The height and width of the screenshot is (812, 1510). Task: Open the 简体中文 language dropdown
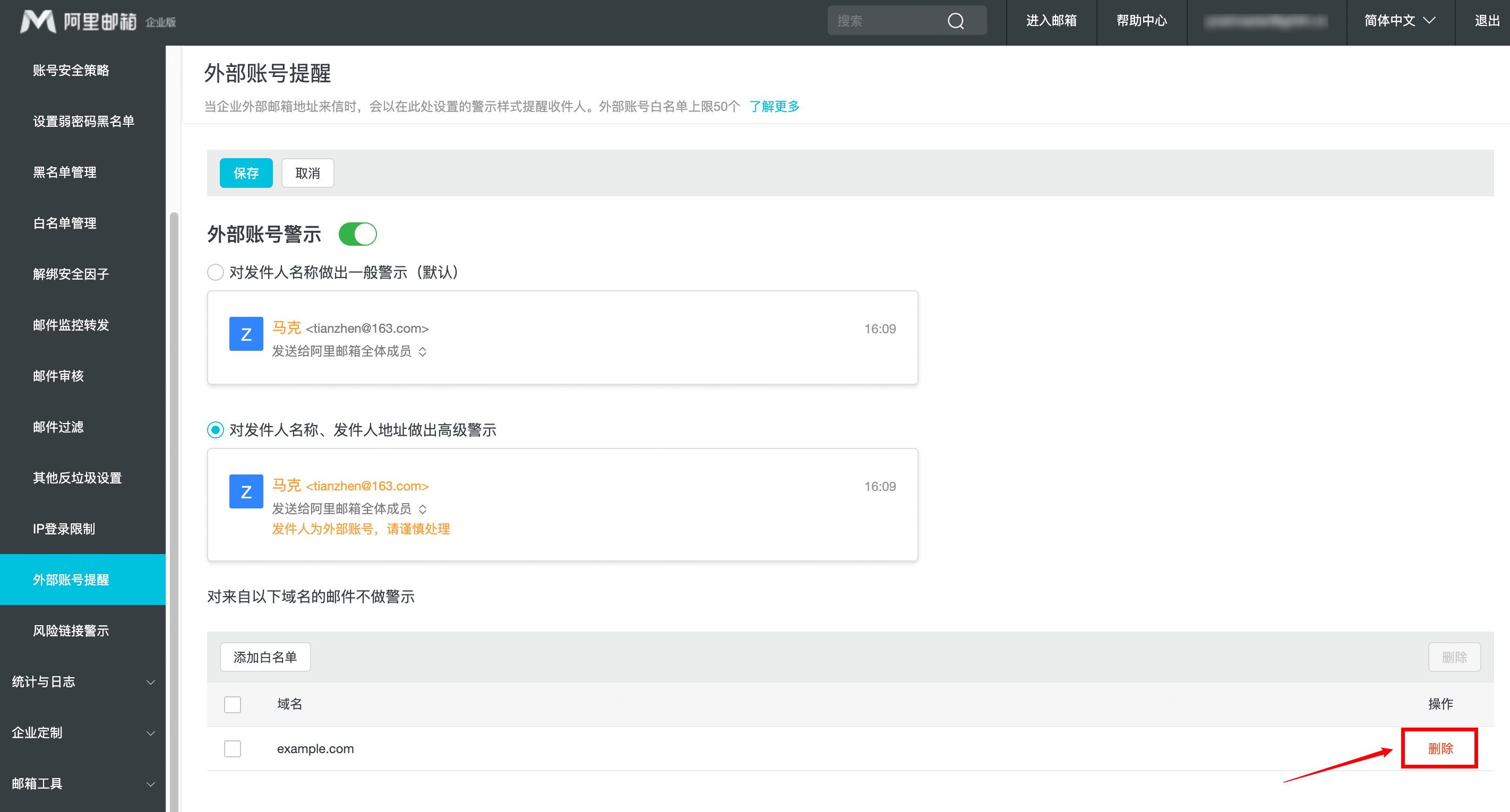pos(1399,21)
